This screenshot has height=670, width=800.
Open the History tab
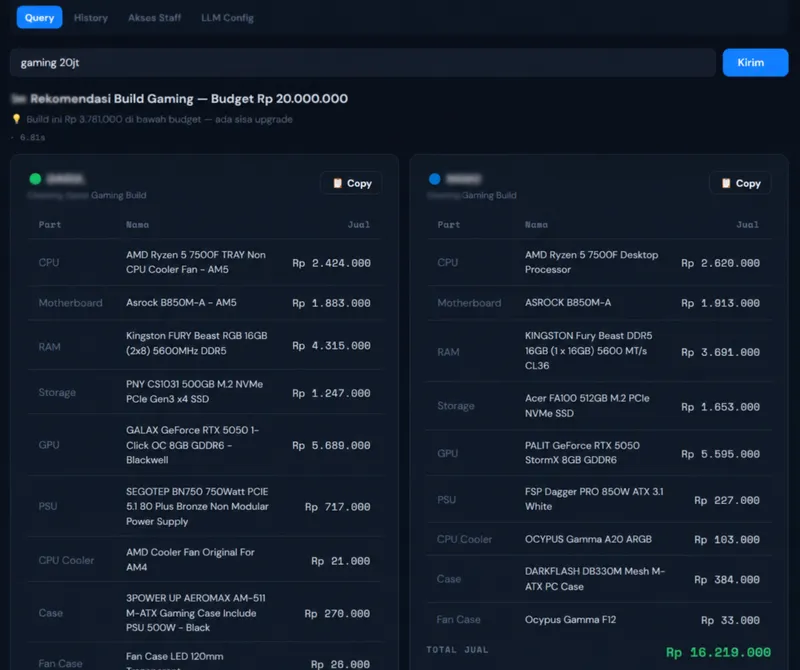point(91,18)
